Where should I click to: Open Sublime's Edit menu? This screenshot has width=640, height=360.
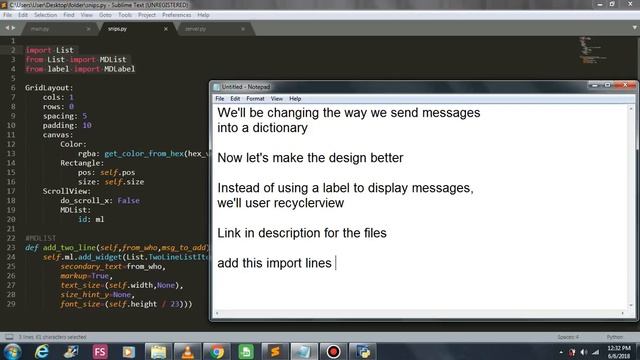(x=23, y=15)
